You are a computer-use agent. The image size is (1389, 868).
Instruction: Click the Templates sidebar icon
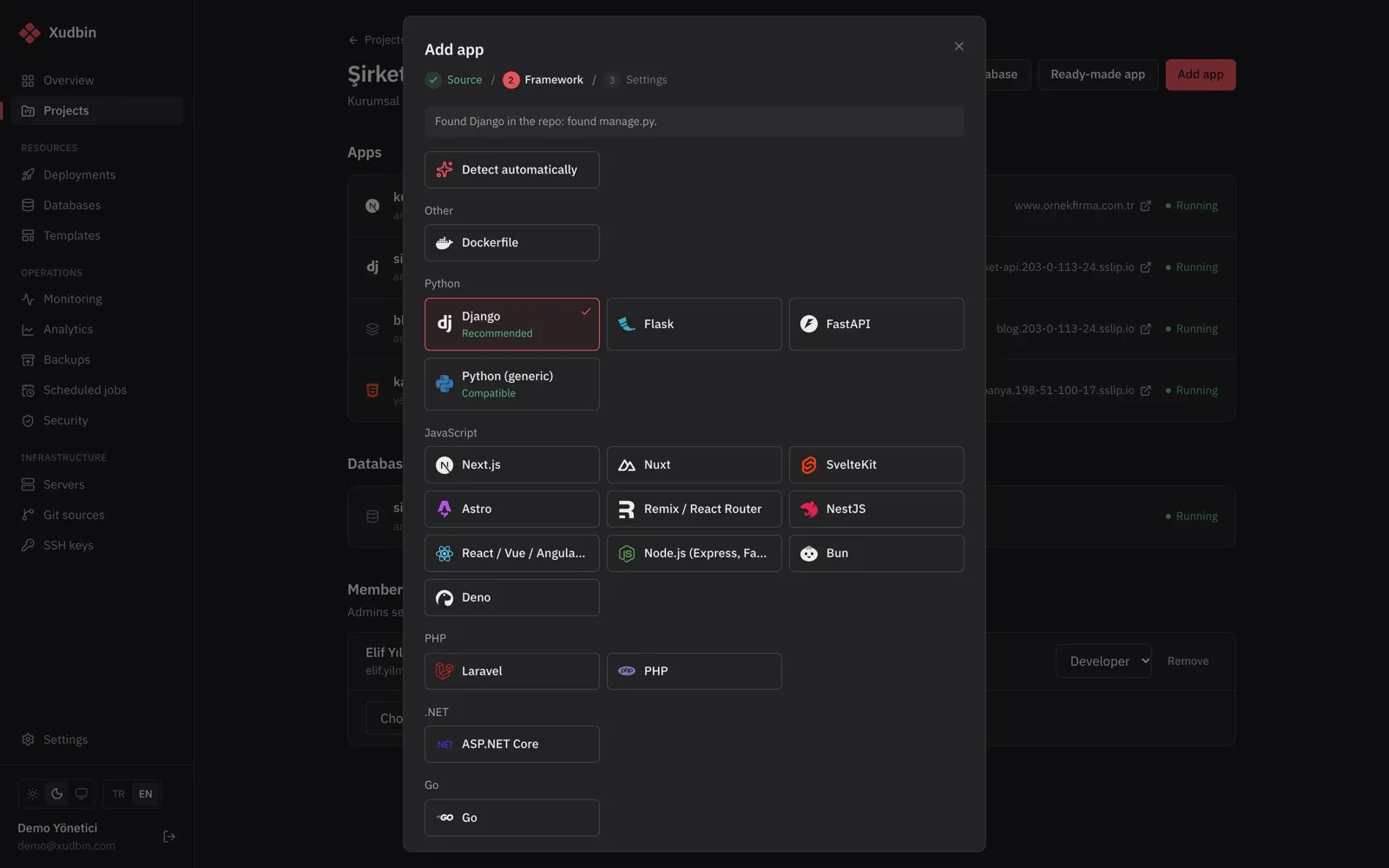[x=28, y=236]
